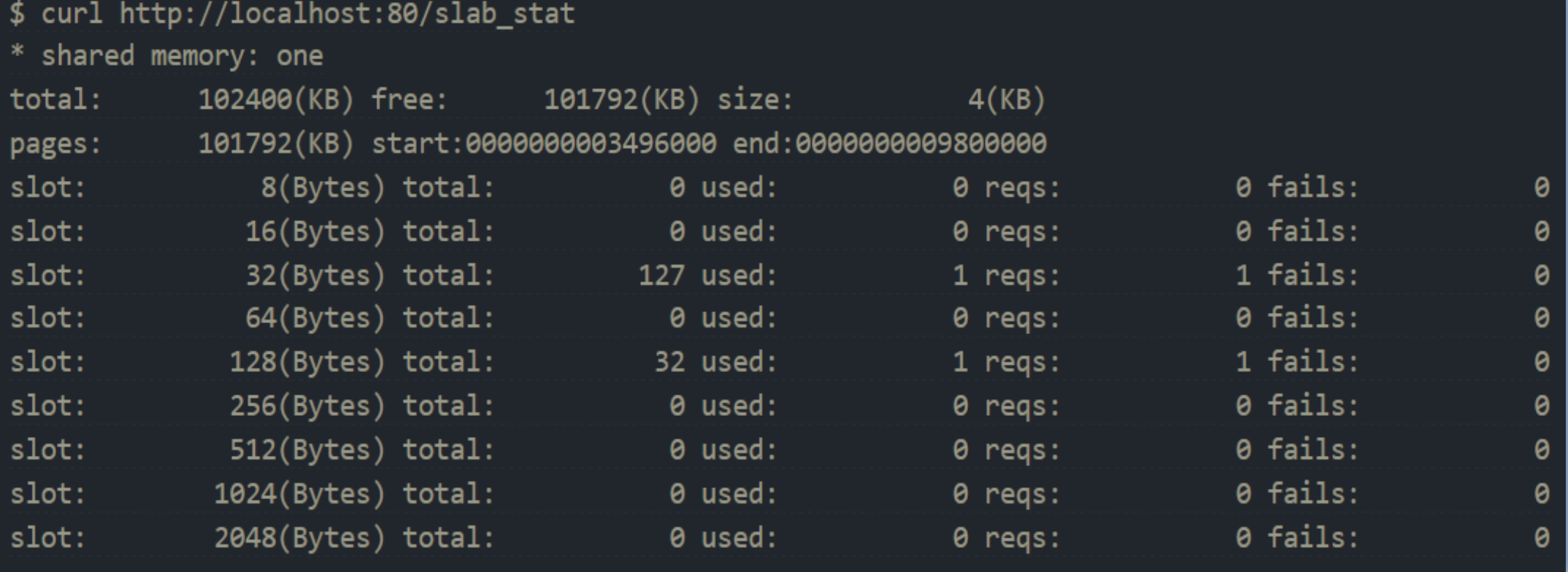
Task: Click used value 1 in 128-byte row
Action: coord(960,363)
